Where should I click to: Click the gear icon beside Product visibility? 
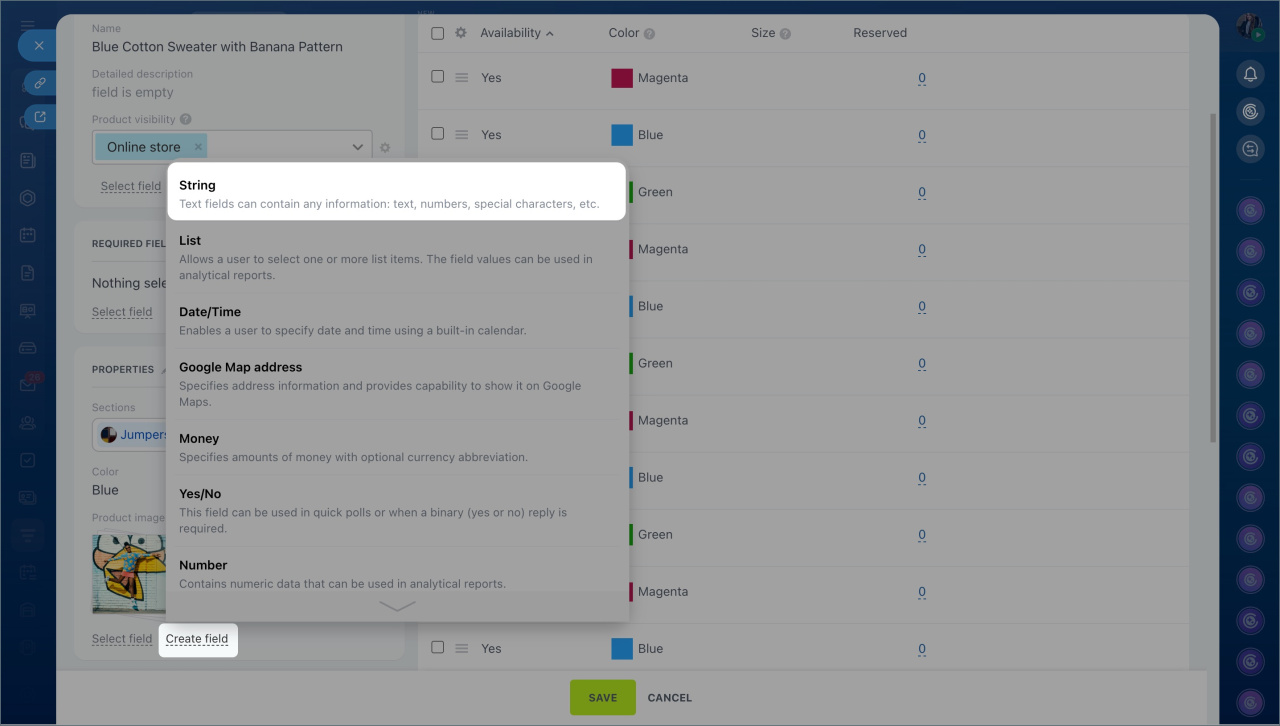click(x=385, y=148)
